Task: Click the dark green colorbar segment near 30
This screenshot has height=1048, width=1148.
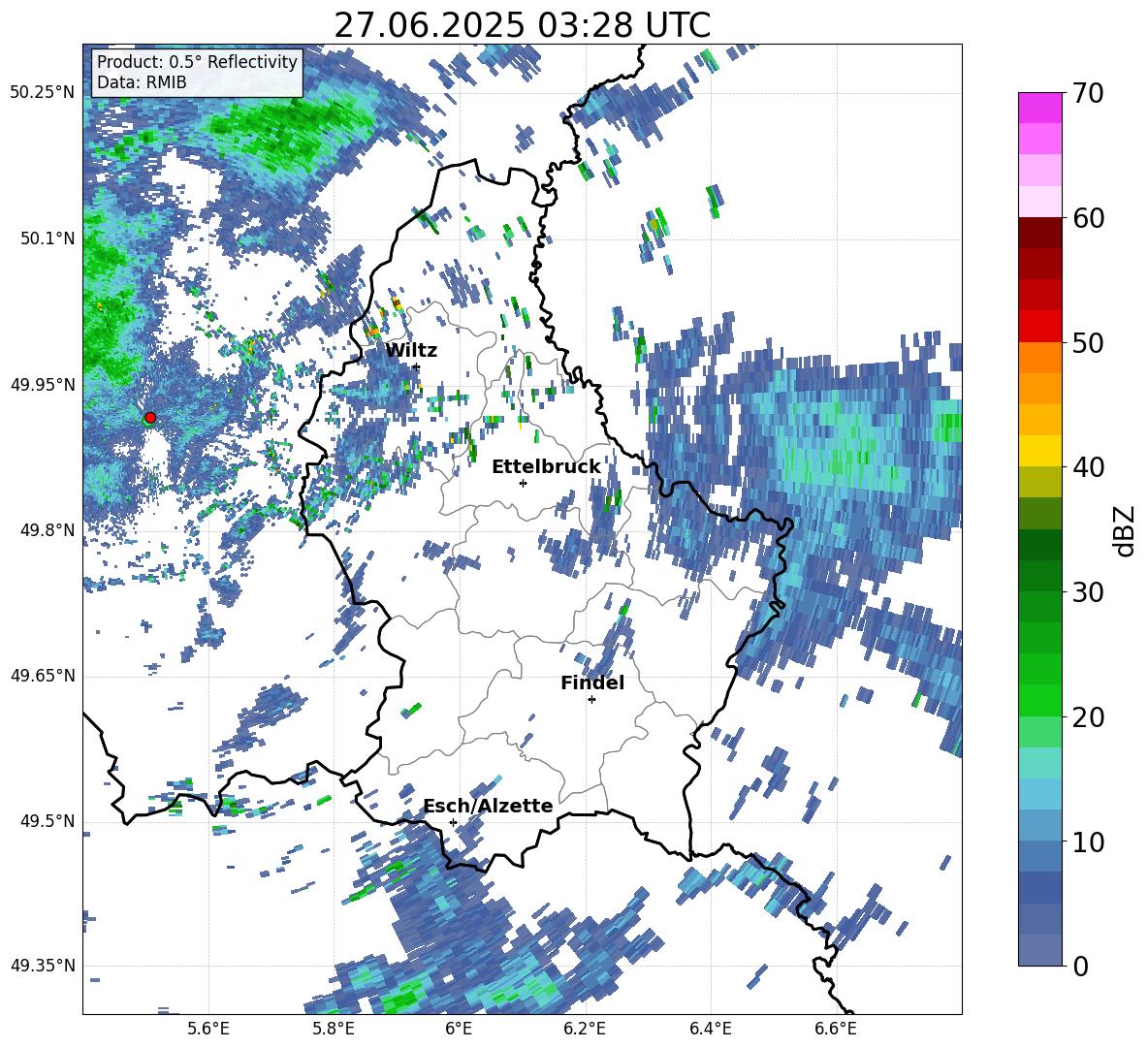Action: tap(1039, 576)
